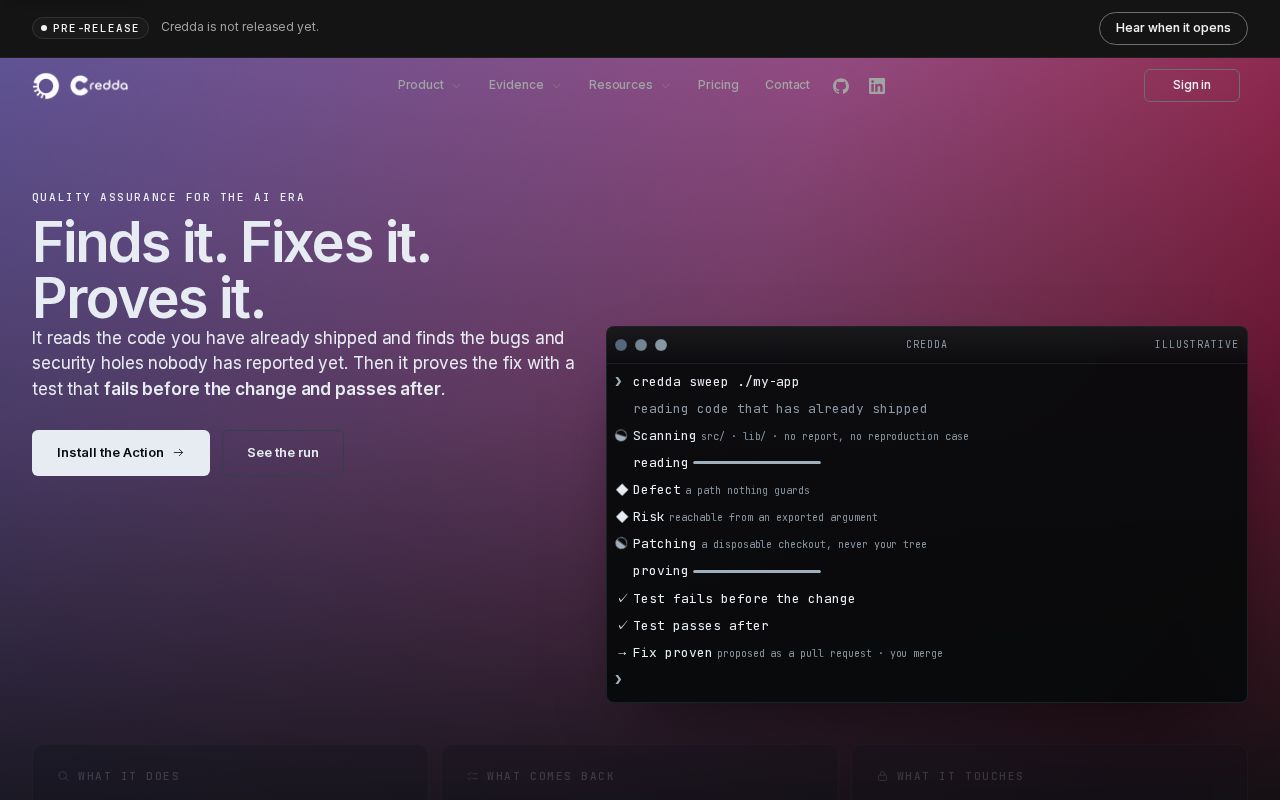
Task: Expand the Evidence dropdown menu
Action: [x=525, y=85]
